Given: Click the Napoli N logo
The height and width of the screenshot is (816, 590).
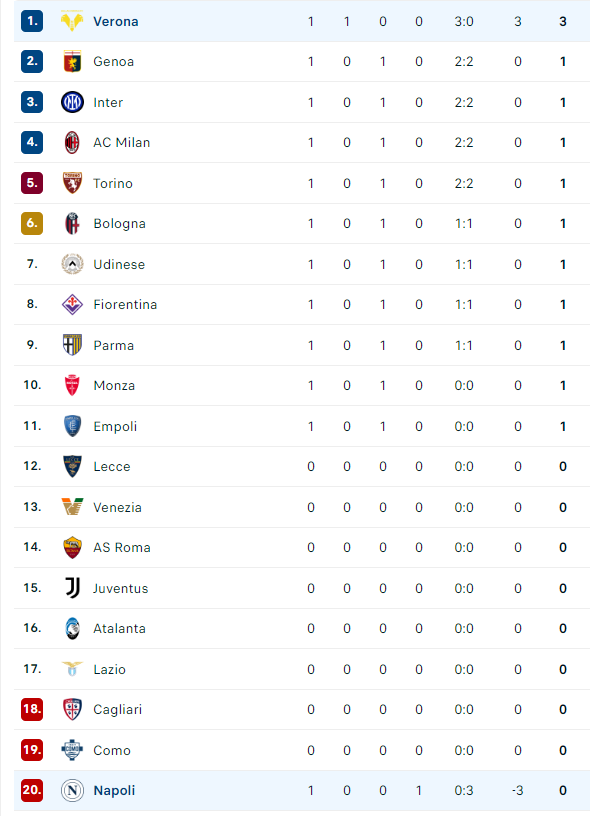Looking at the screenshot, I should click(x=72, y=790).
